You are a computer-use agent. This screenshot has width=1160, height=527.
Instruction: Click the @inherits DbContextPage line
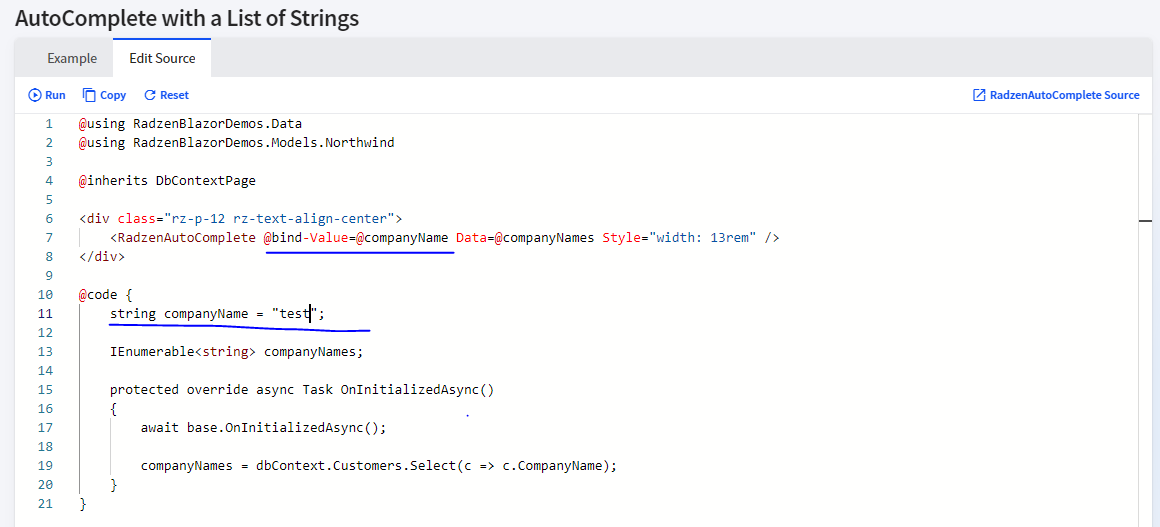pos(168,181)
